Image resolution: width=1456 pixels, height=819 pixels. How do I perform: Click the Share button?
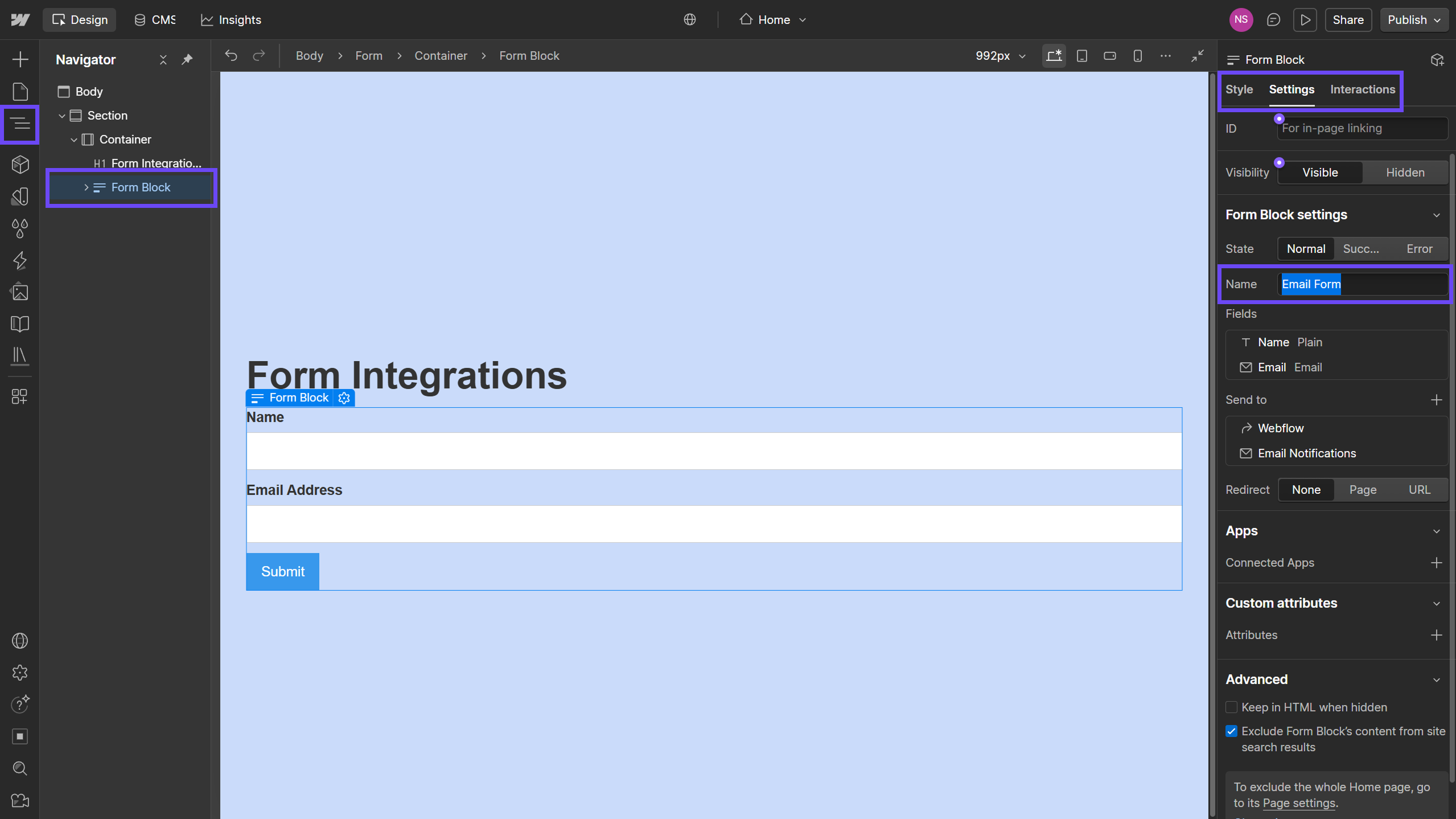coord(1348,20)
